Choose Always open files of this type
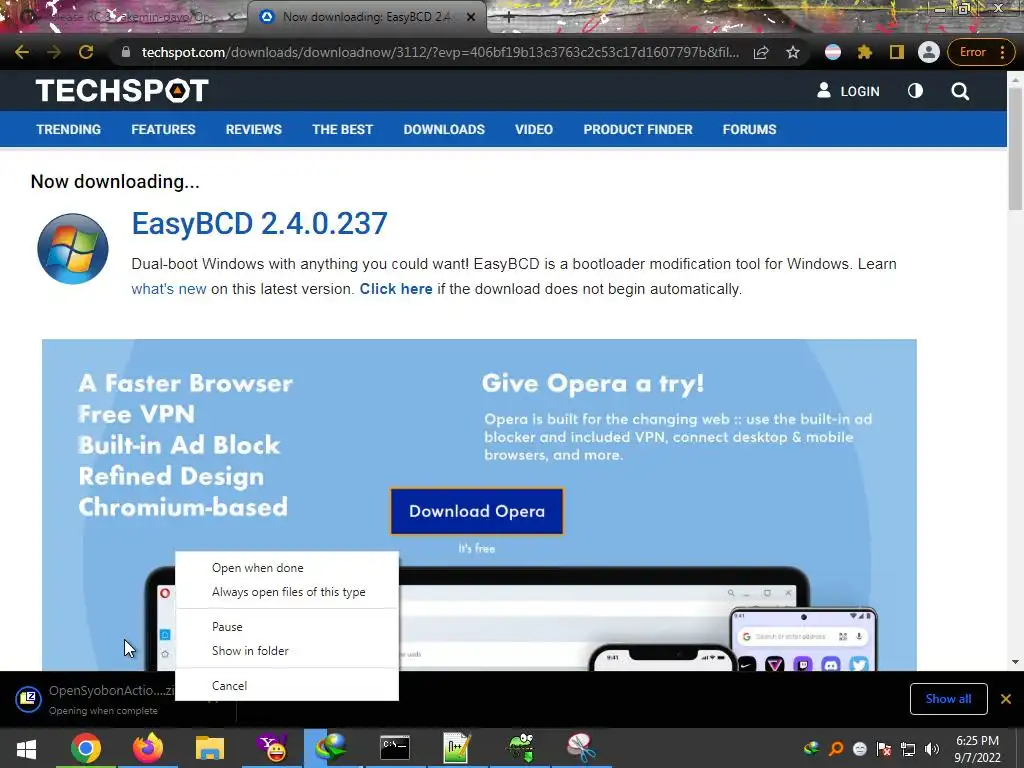 [288, 592]
